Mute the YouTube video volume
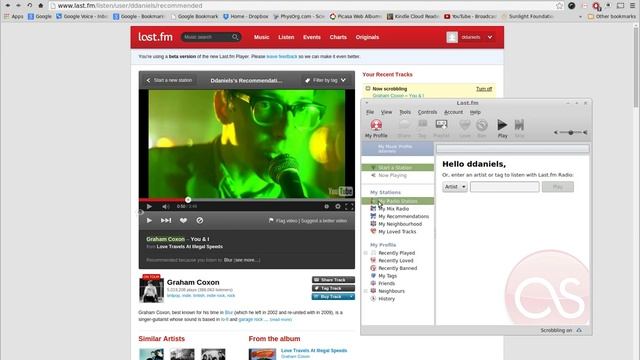 165,207
